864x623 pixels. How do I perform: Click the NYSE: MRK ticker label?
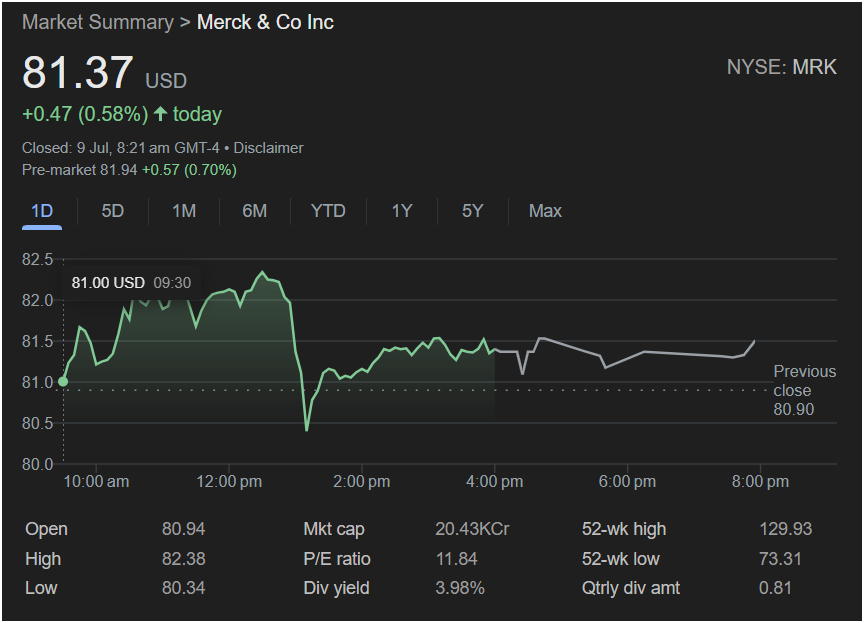click(x=781, y=67)
